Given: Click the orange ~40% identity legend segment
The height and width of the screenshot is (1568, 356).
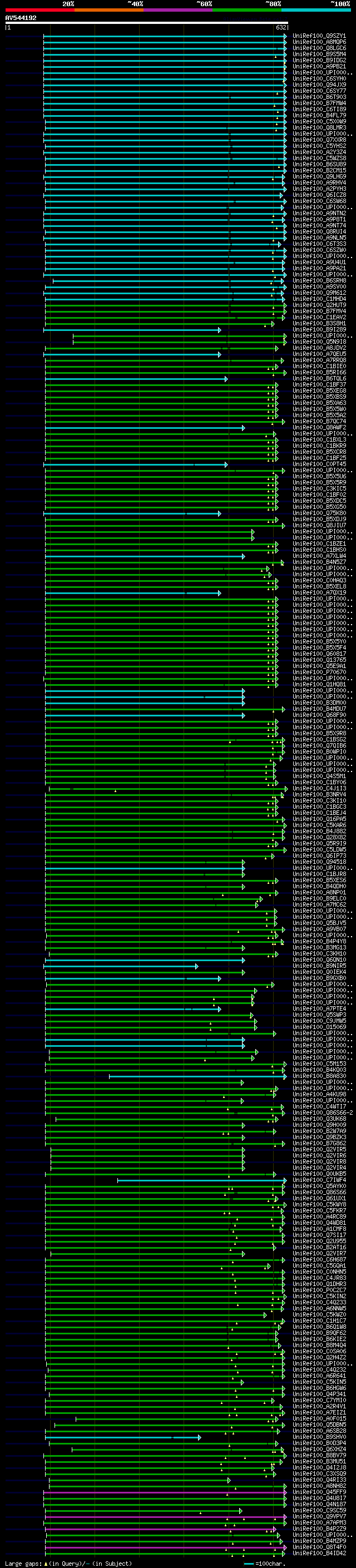Looking at the screenshot, I should (x=109, y=10).
